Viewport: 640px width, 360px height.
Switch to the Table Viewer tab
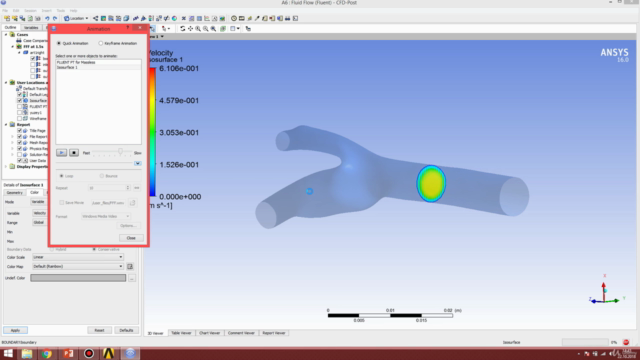(181, 333)
